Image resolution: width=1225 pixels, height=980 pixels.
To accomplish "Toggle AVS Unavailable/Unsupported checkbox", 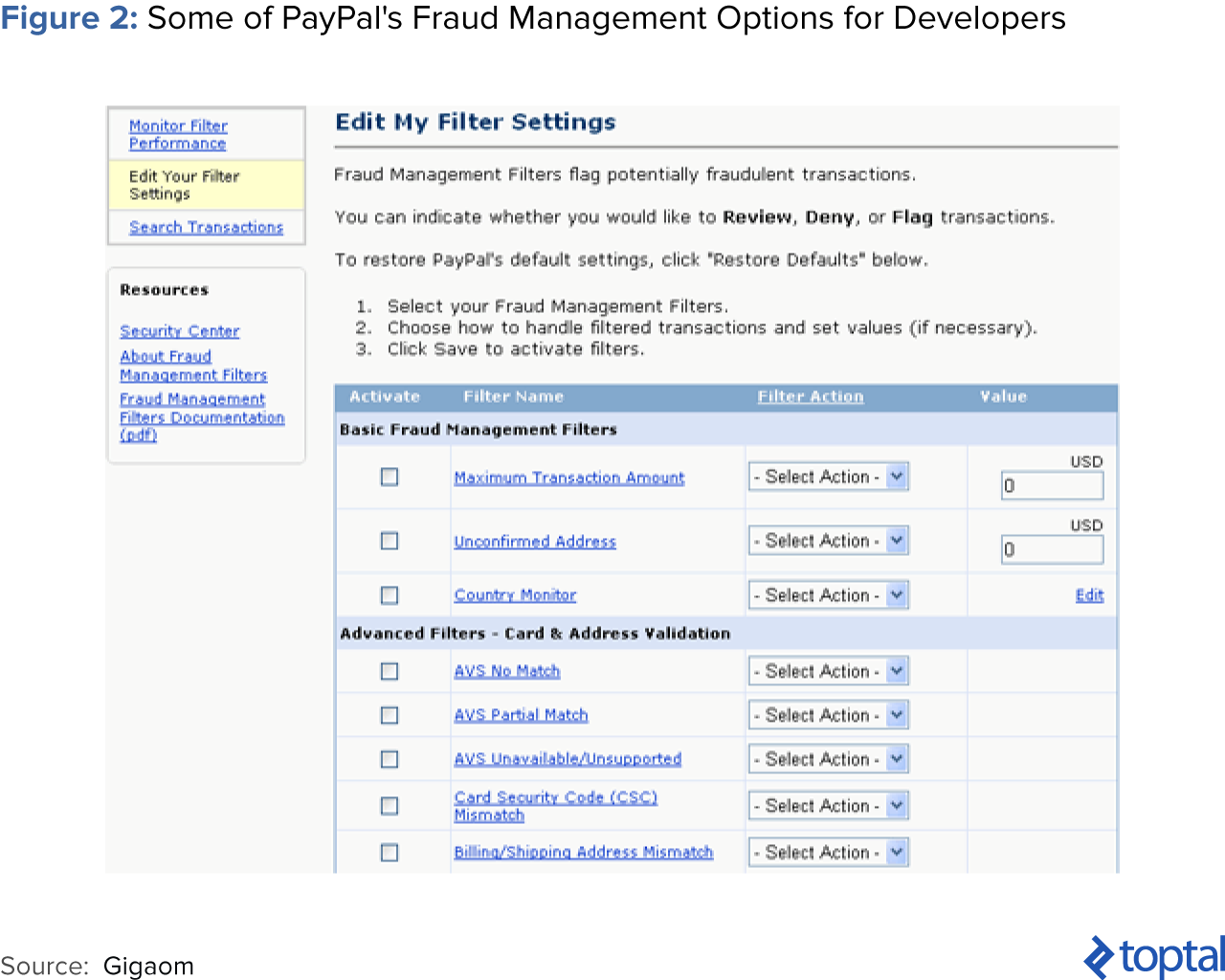I will coord(390,759).
